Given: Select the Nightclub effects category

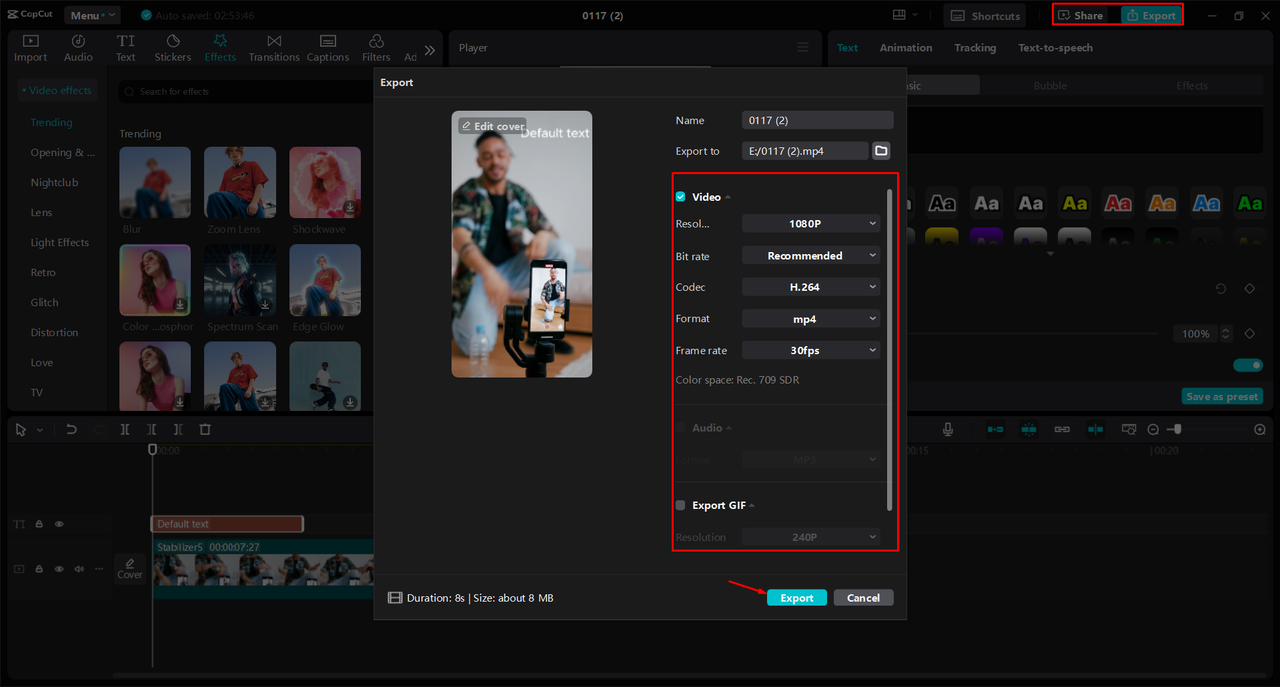Looking at the screenshot, I should tap(54, 183).
